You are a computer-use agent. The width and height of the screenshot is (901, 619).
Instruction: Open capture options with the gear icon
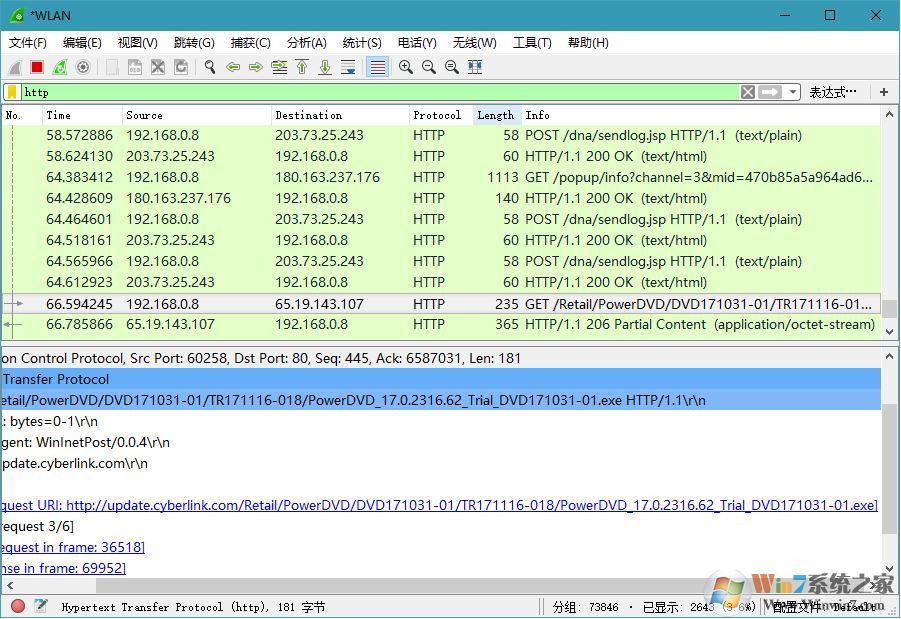(x=82, y=67)
